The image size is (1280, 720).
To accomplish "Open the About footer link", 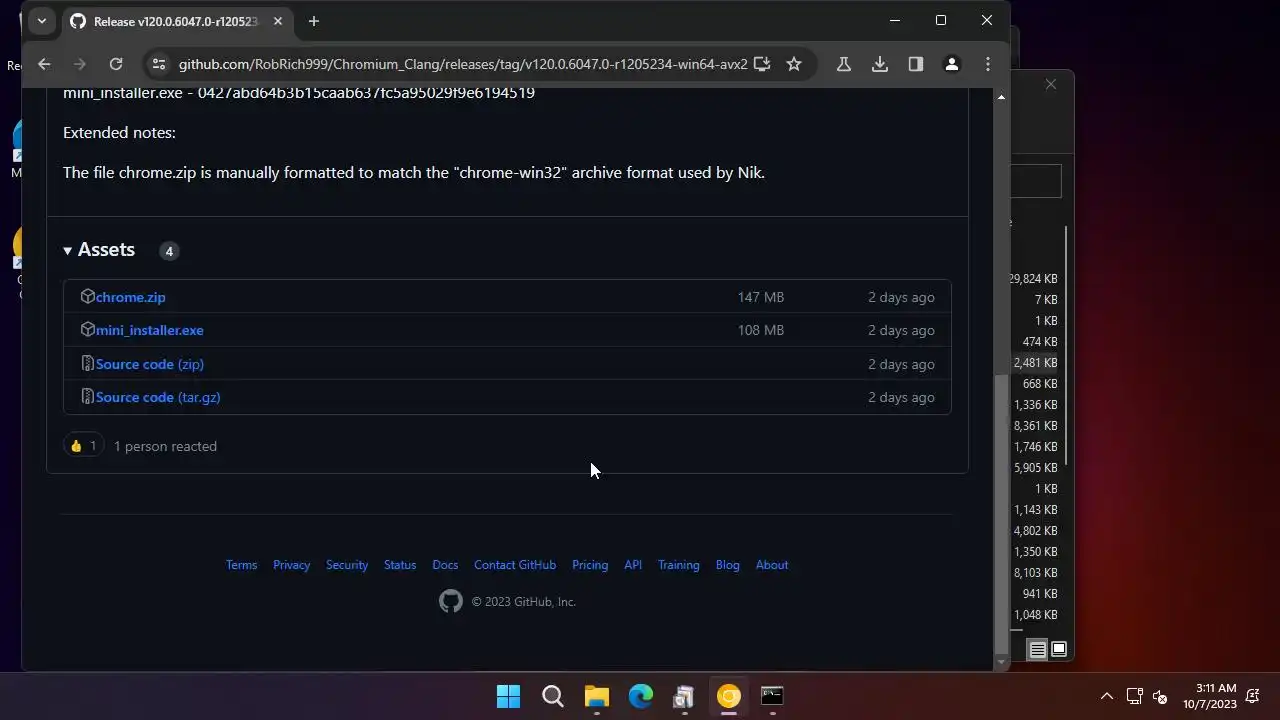I will click(772, 565).
